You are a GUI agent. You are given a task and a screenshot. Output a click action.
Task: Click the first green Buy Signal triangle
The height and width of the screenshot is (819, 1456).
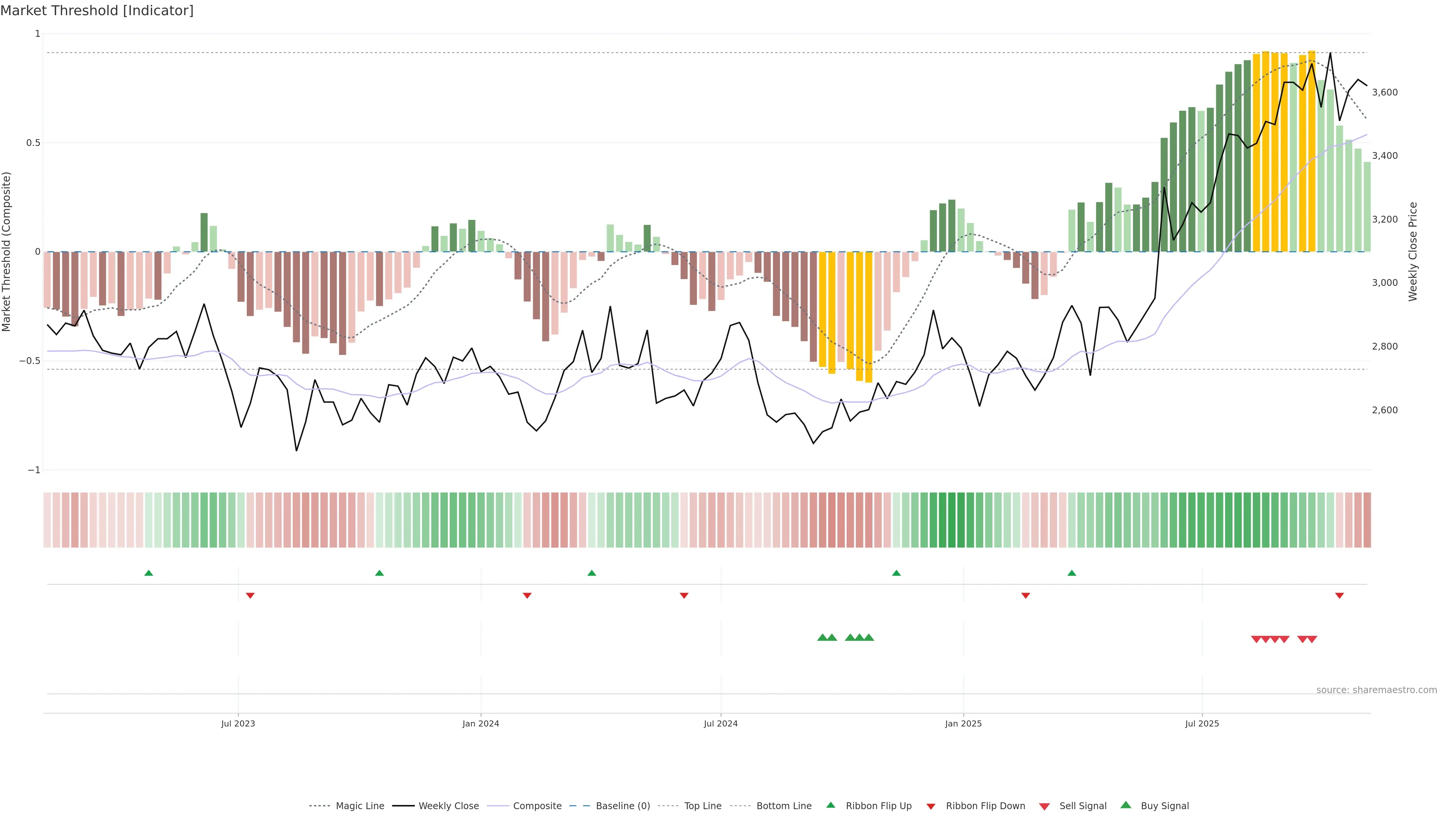point(822,637)
